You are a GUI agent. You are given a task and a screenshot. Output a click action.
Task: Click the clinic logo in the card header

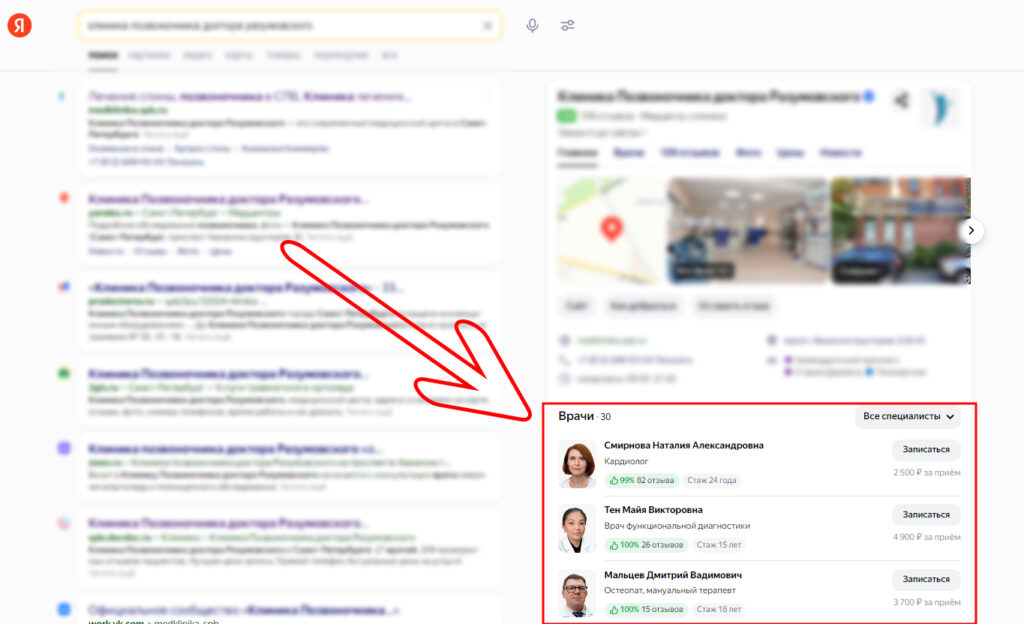tap(939, 108)
